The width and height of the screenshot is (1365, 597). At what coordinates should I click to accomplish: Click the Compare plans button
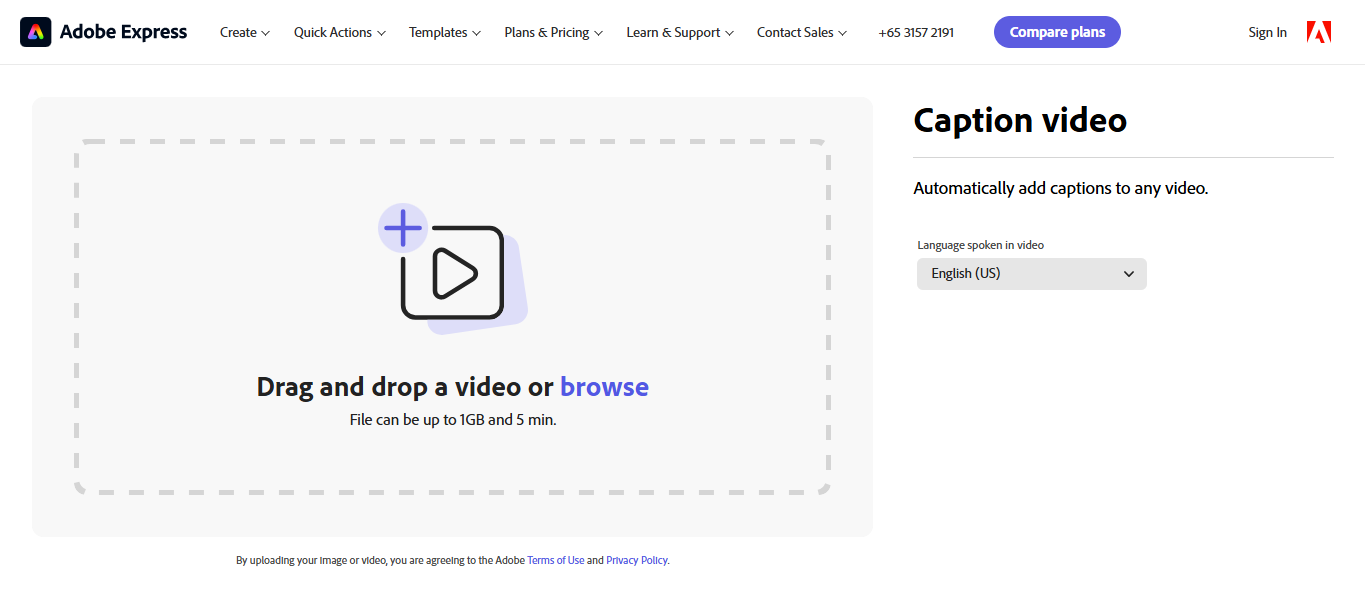(1057, 31)
